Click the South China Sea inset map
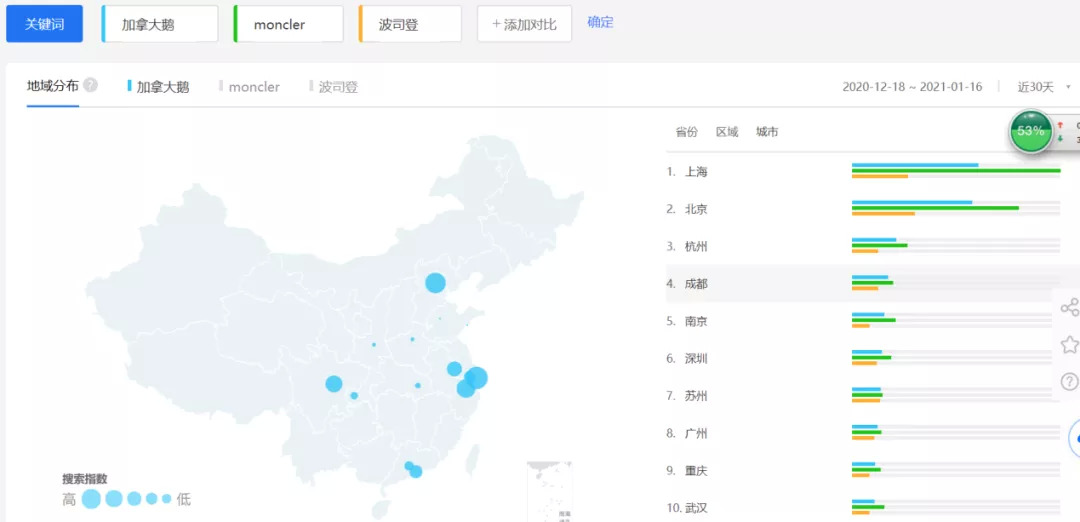The width and height of the screenshot is (1080, 522). pyautogui.click(x=550, y=492)
